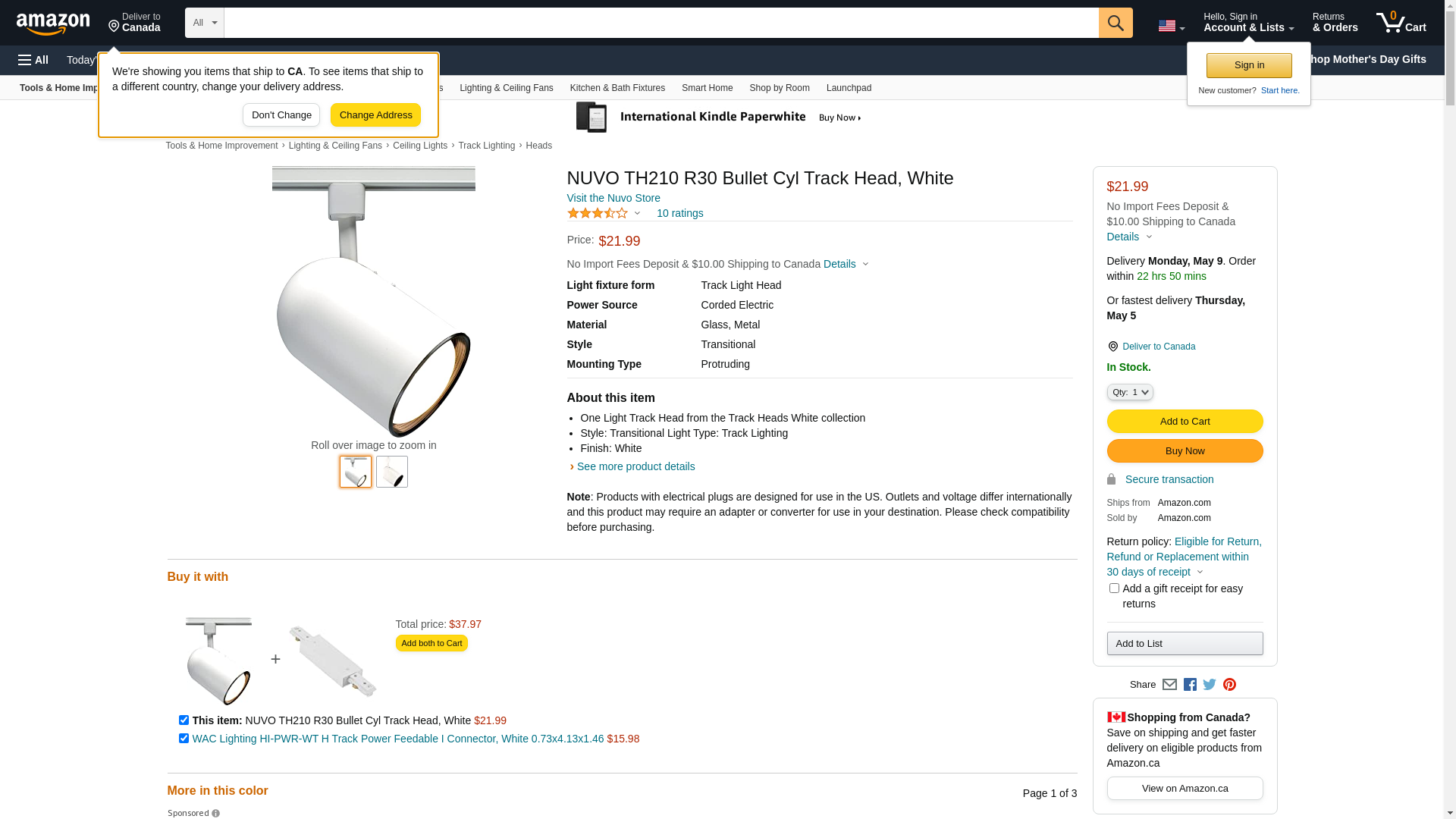Go to Smart Home menu item

(x=707, y=88)
